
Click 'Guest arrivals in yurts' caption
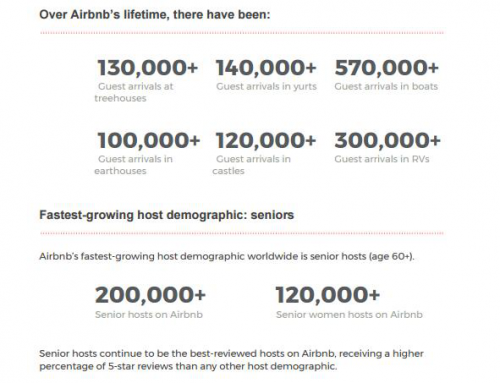coord(266,86)
